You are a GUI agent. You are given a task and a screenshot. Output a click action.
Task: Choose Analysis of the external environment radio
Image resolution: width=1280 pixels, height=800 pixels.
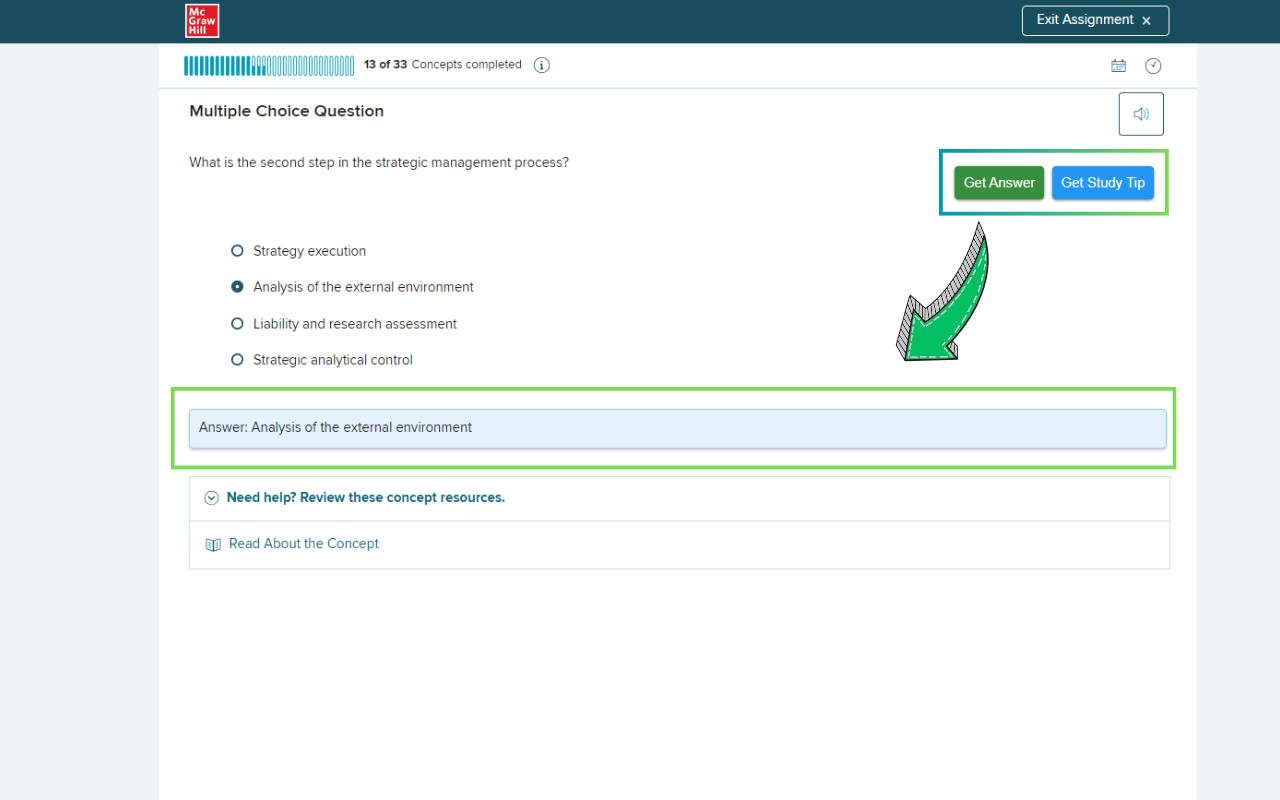pyautogui.click(x=237, y=287)
